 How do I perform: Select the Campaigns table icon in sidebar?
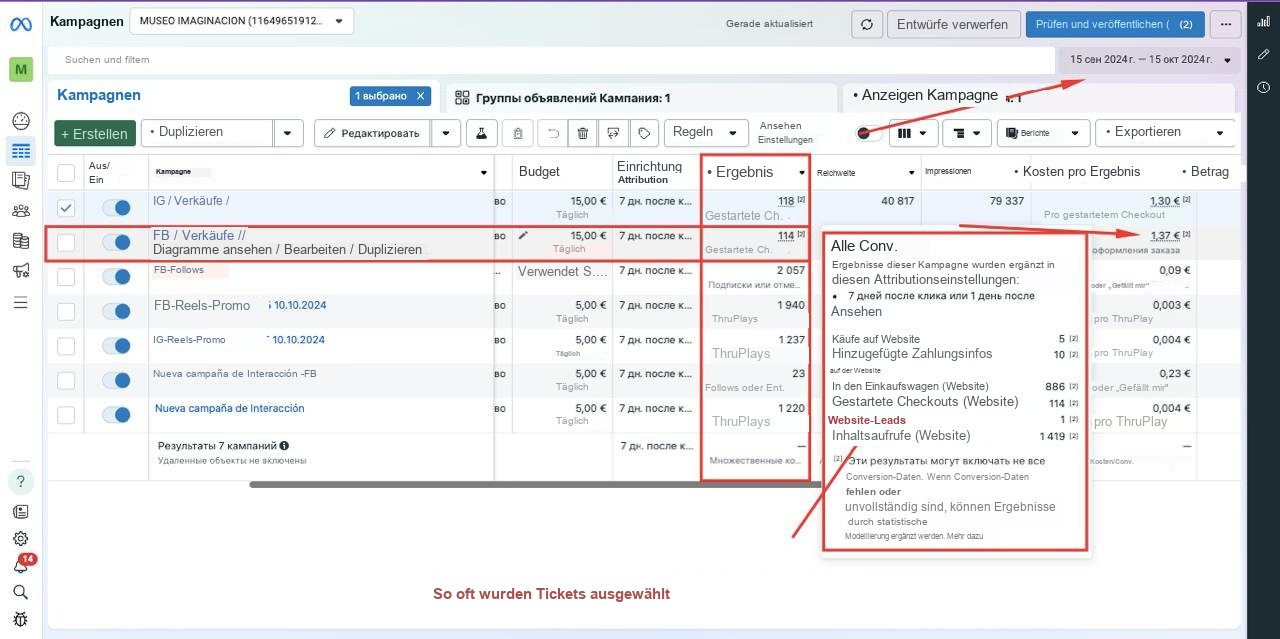[21, 151]
